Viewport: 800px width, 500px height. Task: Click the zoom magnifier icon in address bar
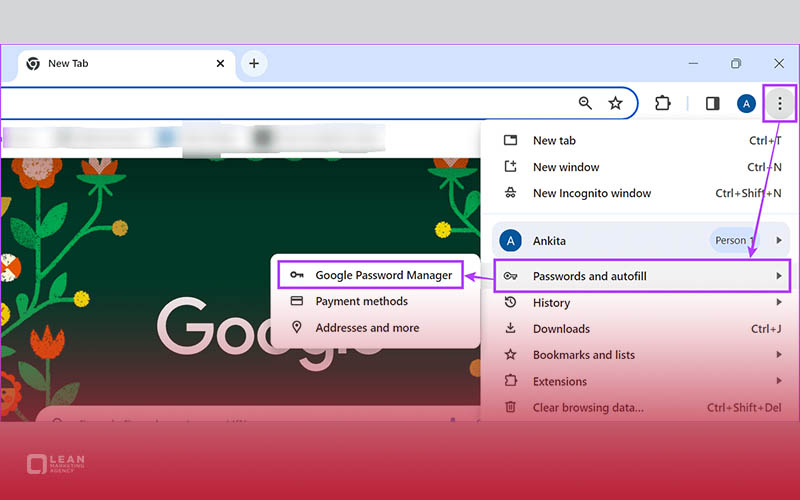coord(586,103)
